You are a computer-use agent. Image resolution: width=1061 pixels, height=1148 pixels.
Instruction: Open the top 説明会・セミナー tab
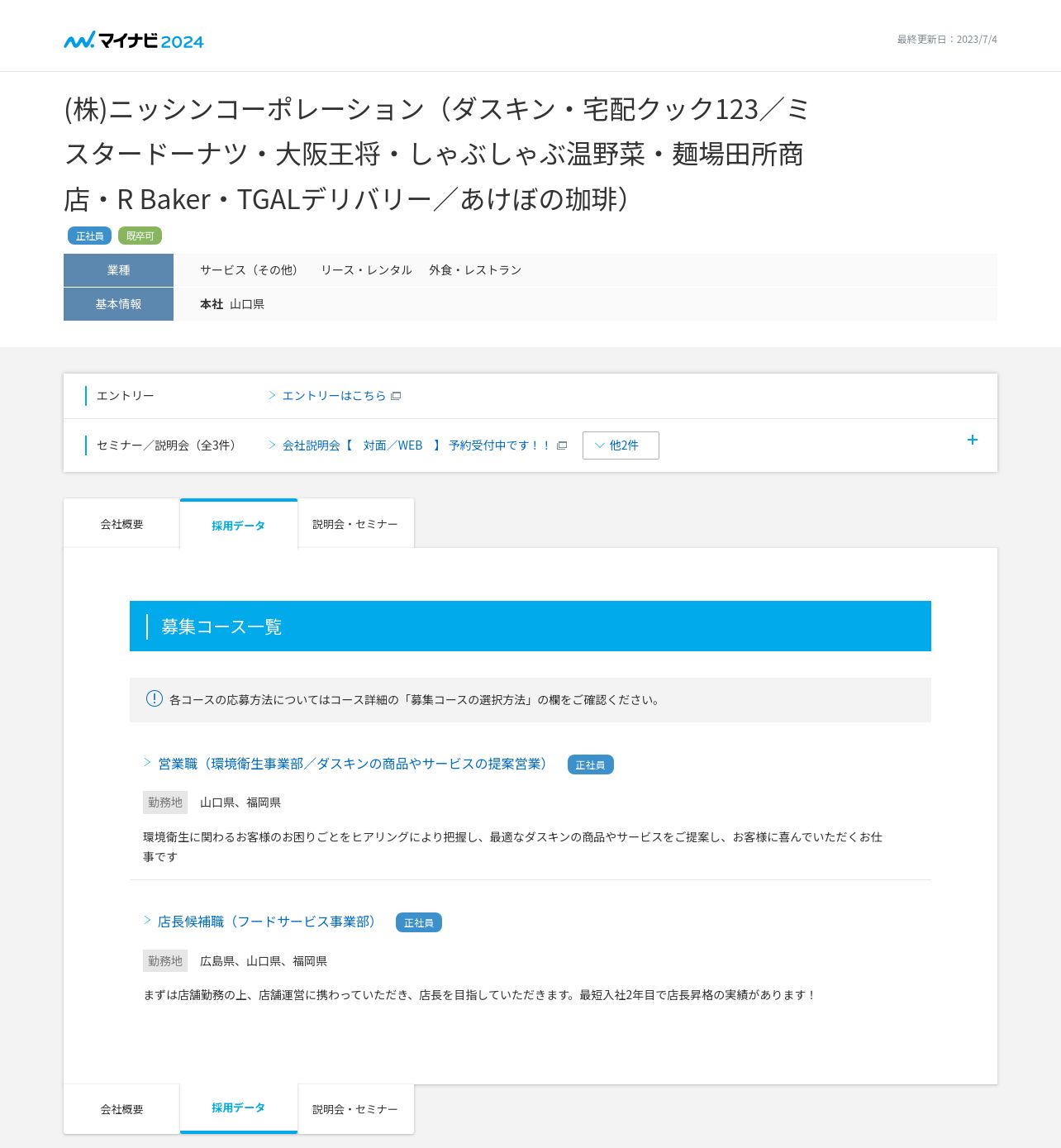355,523
